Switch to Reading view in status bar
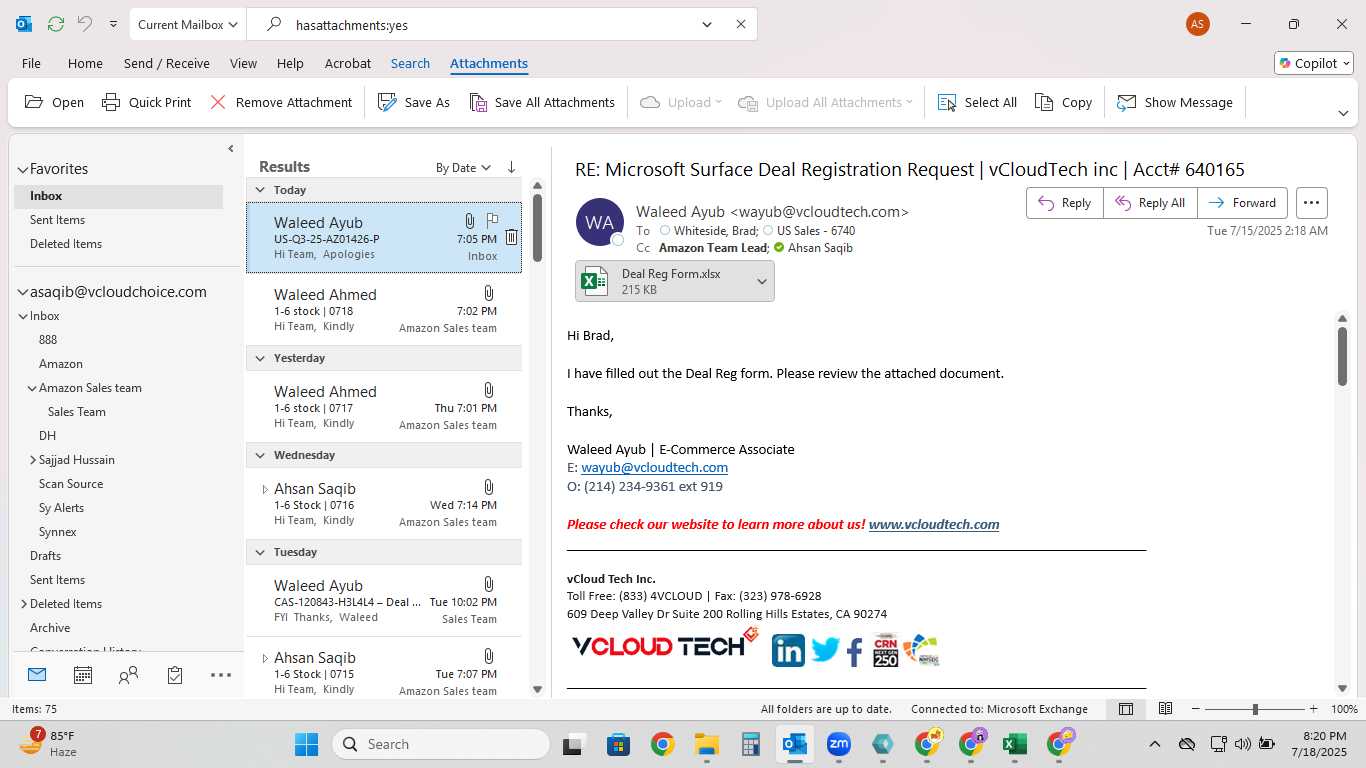The width and height of the screenshot is (1366, 768). point(1165,709)
